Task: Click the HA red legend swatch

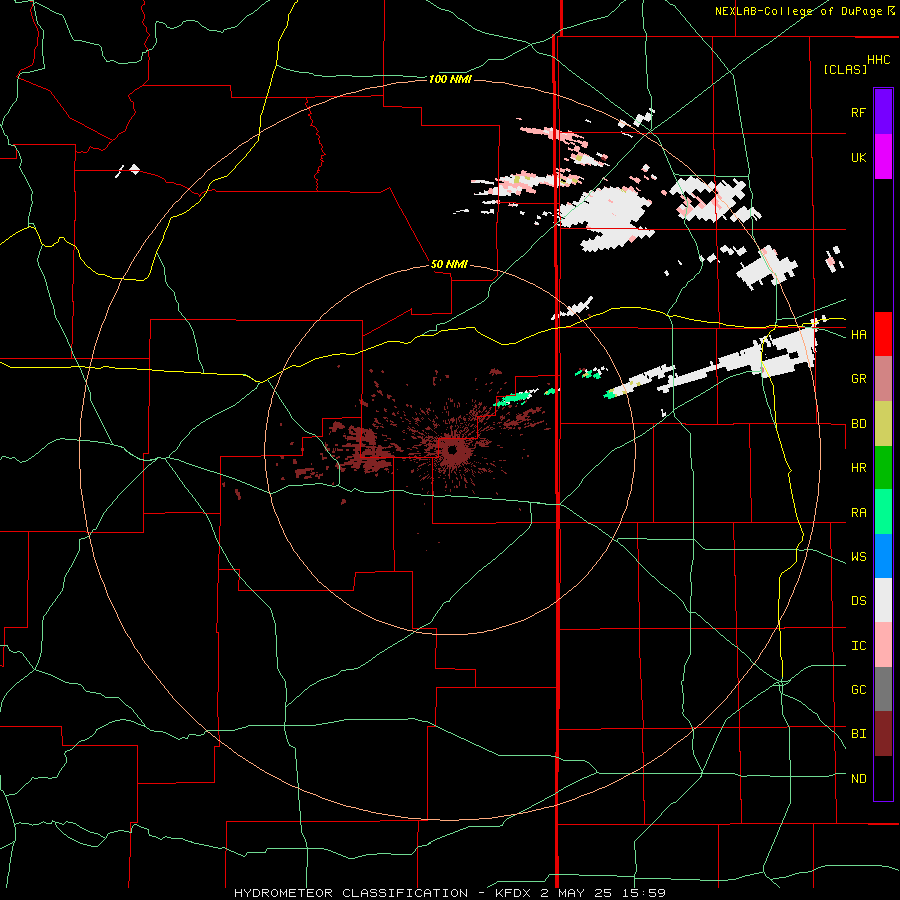Action: (883, 334)
